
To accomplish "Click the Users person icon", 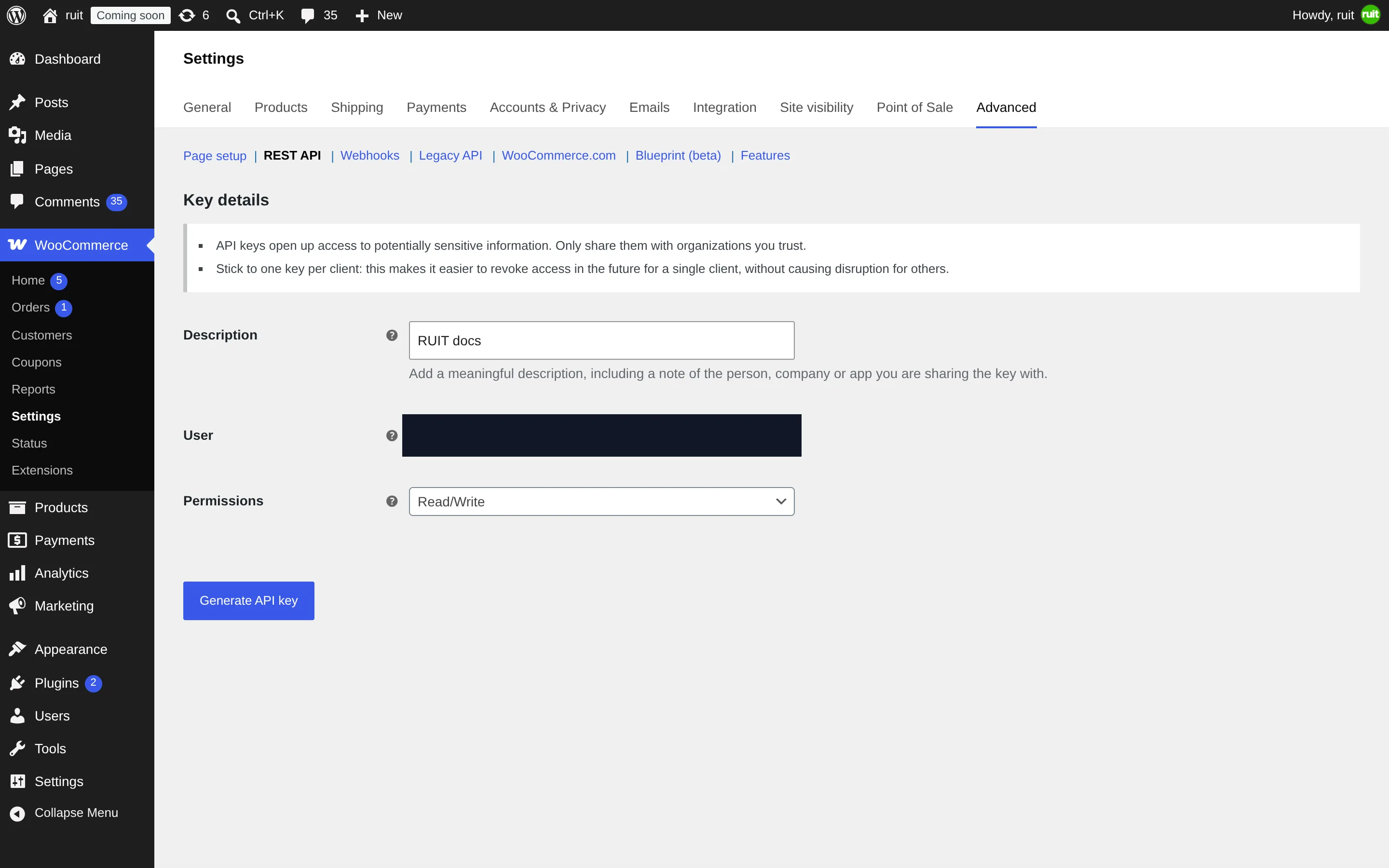I will [x=17, y=716].
